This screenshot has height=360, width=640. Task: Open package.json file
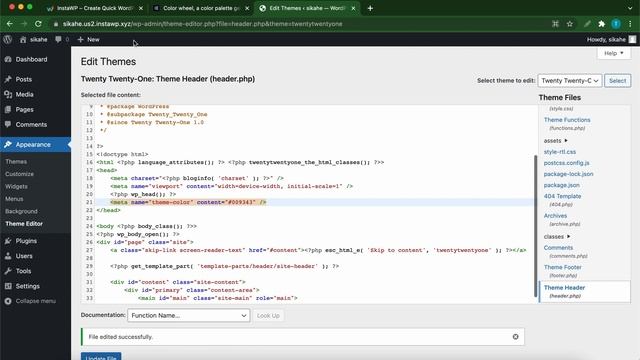pyautogui.click(x=562, y=185)
